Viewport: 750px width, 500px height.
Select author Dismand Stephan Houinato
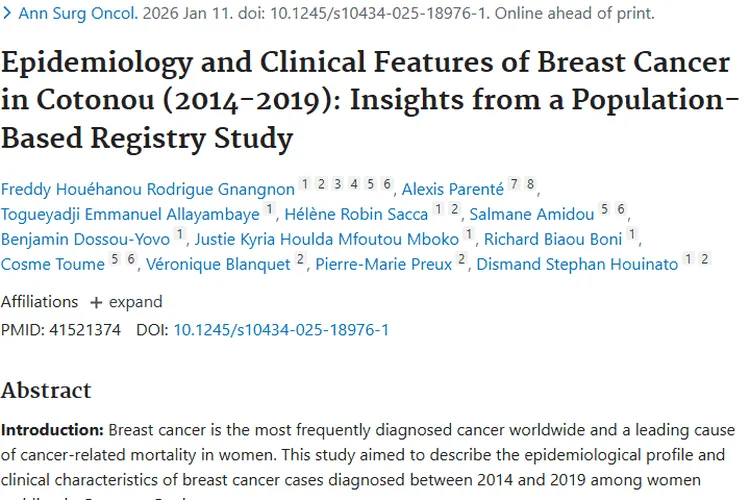577,264
